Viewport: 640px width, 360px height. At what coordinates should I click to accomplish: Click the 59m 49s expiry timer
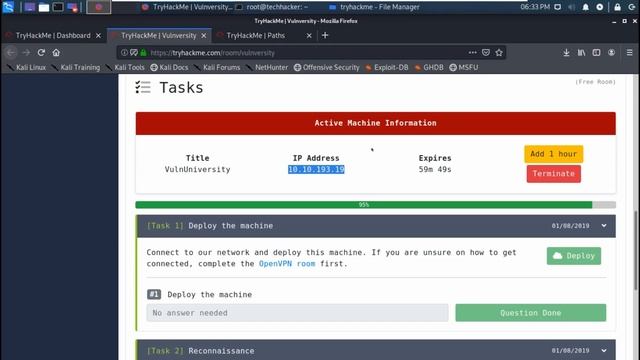435,169
